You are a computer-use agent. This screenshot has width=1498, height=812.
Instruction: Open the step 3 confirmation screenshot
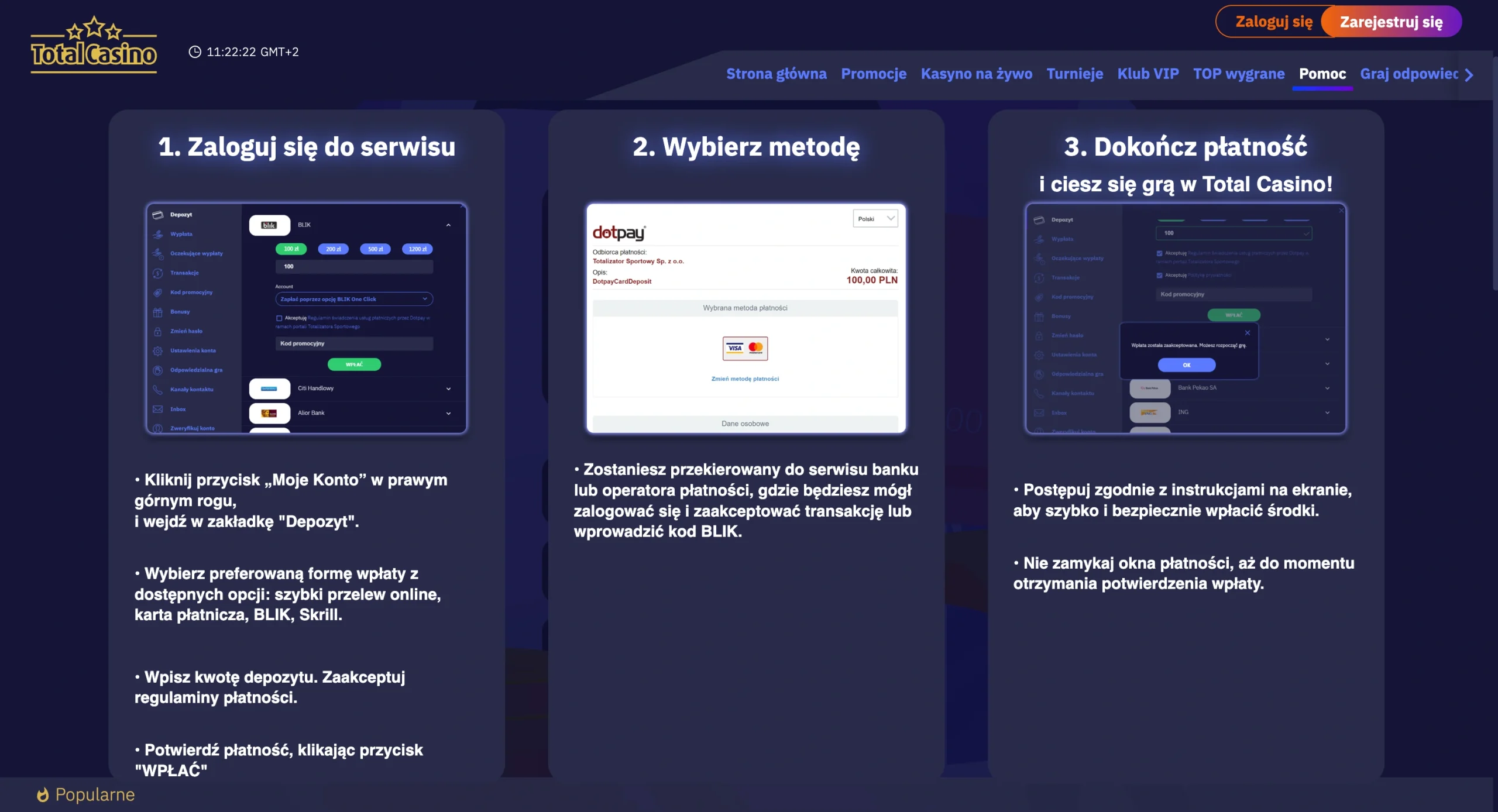[x=1186, y=318]
